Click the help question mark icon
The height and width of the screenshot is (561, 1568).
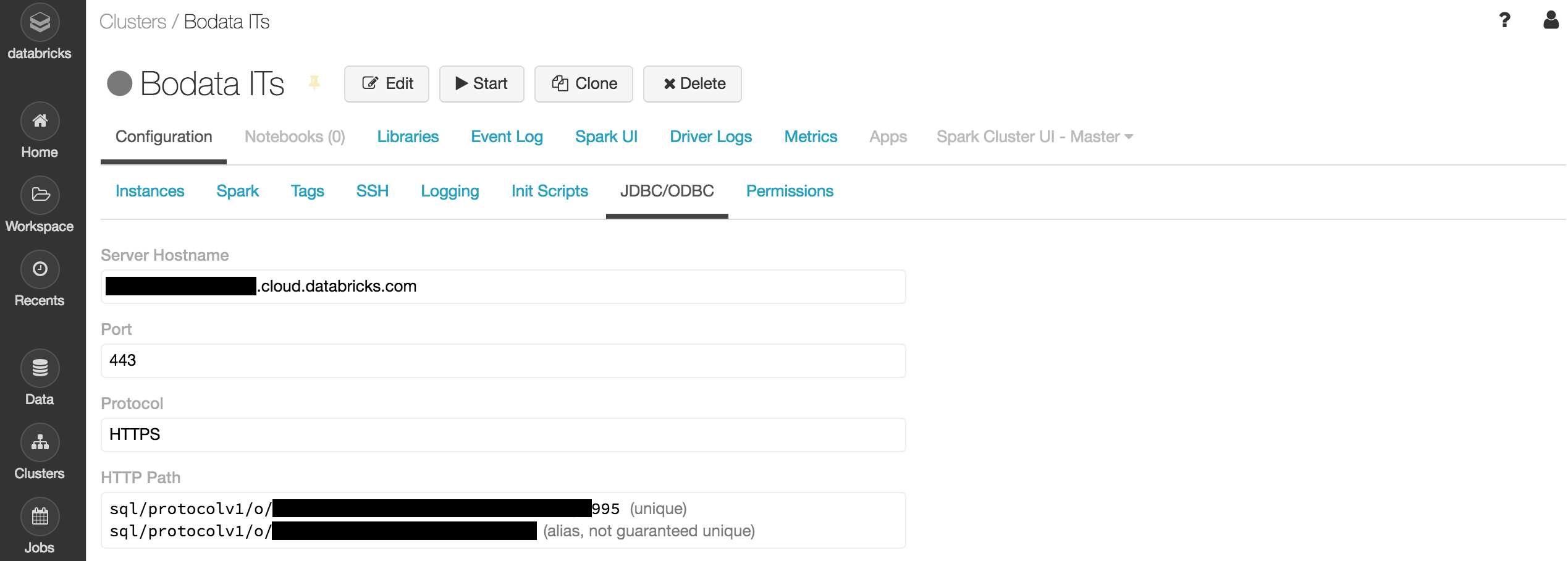tap(1504, 20)
